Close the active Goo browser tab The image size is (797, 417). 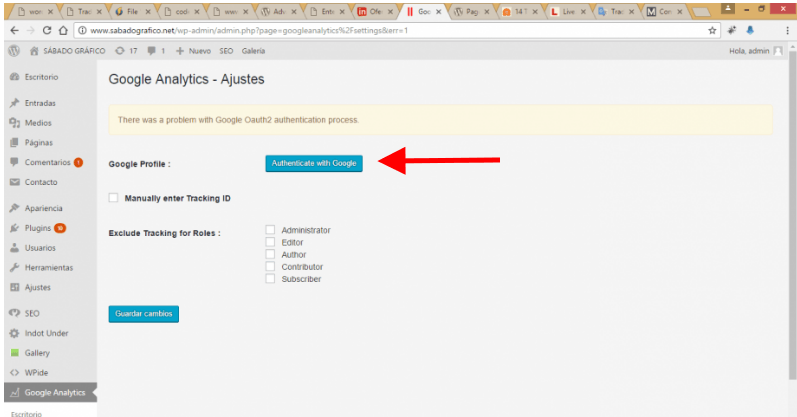point(439,12)
